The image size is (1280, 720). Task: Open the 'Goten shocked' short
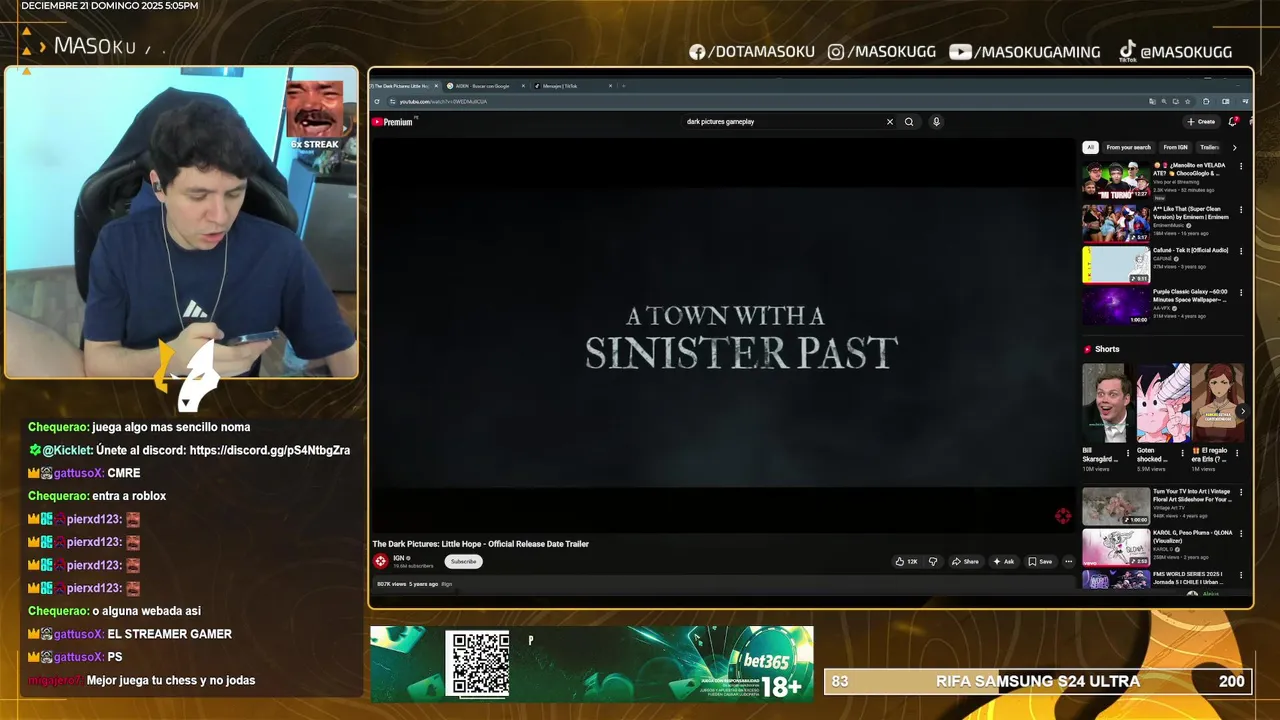(1162, 403)
